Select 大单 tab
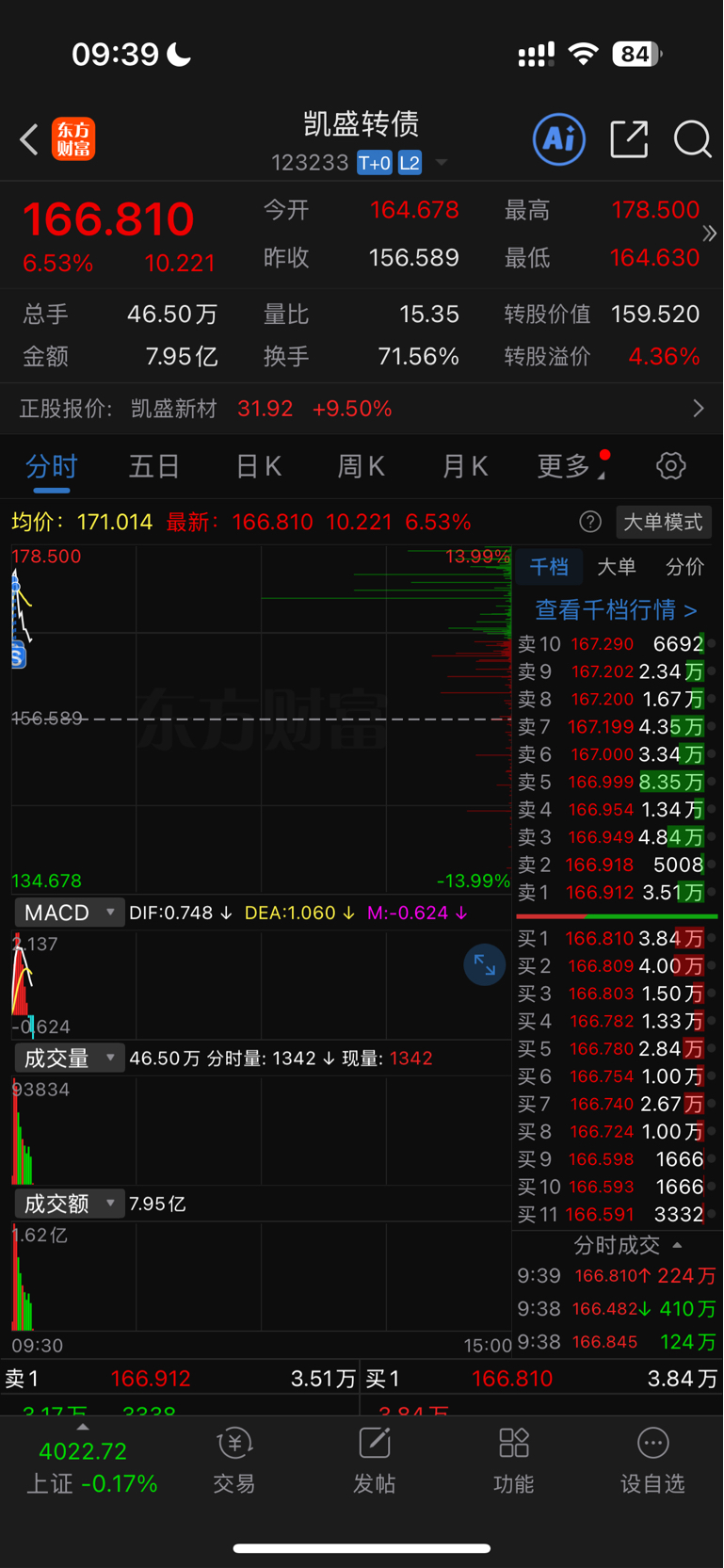Image resolution: width=724 pixels, height=1568 pixels. (x=617, y=567)
